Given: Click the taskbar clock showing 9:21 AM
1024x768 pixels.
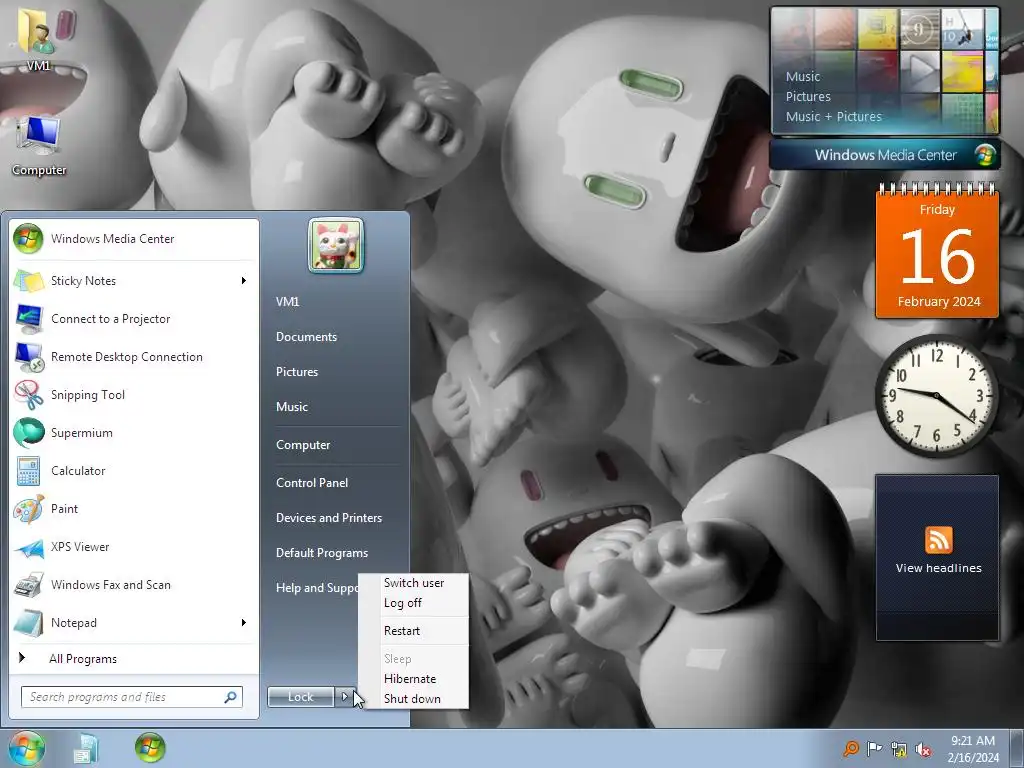Looking at the screenshot, I should pyautogui.click(x=973, y=749).
